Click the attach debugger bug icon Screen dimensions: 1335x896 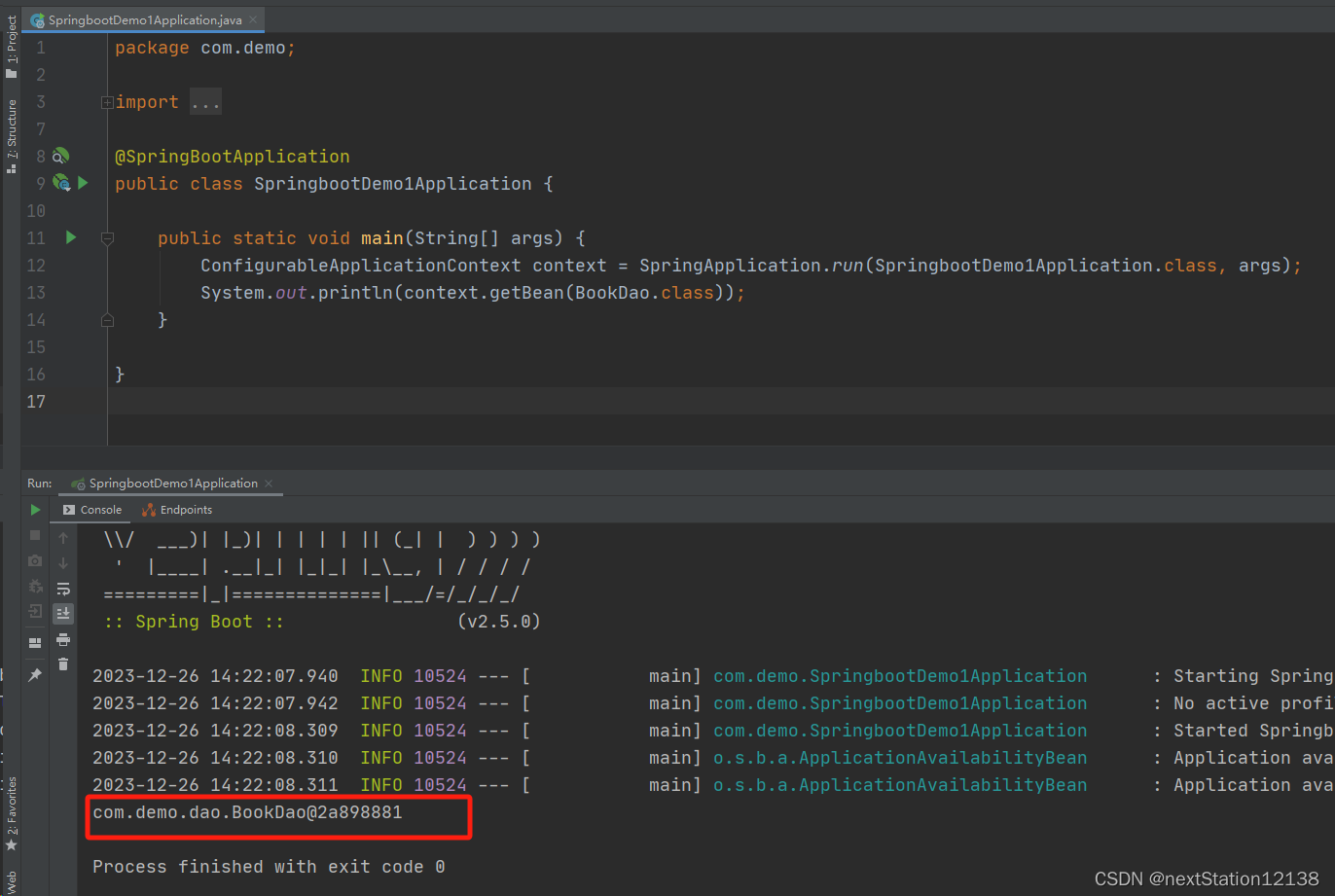[36, 586]
